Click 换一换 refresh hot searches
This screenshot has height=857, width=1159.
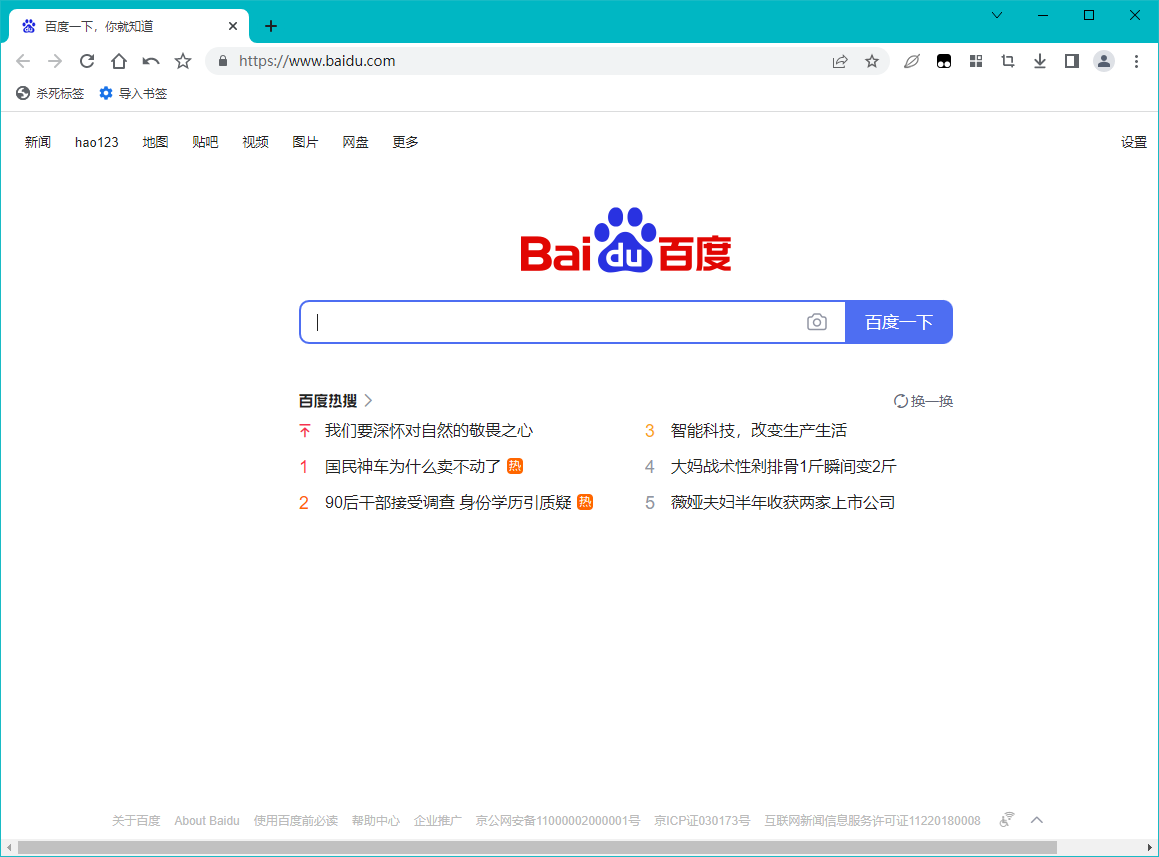(923, 401)
